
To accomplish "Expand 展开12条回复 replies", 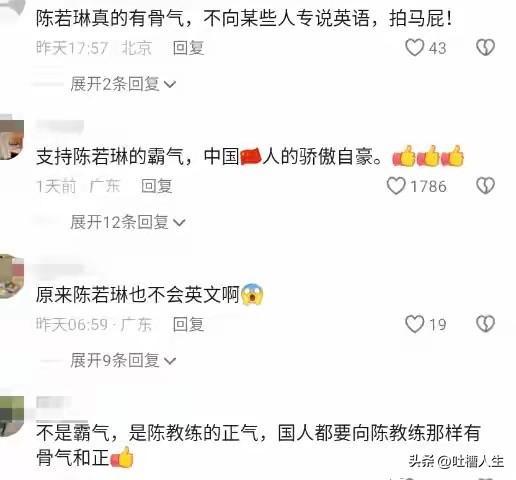I will [128, 222].
